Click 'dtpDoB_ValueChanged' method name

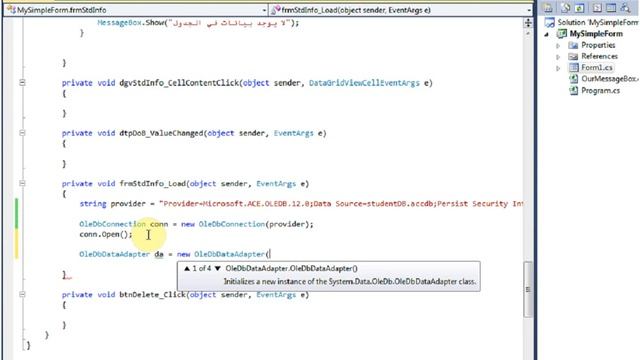point(161,133)
